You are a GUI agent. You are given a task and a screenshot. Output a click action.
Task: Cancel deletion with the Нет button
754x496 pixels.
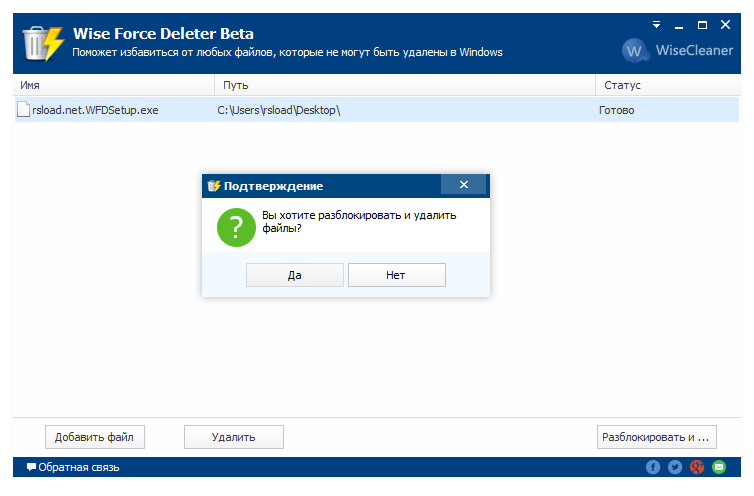point(397,275)
